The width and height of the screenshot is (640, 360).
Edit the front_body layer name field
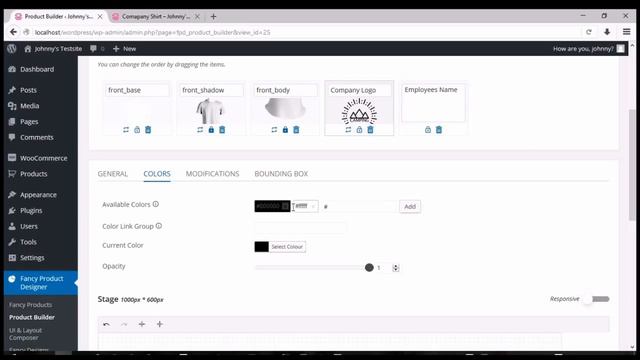285,90
